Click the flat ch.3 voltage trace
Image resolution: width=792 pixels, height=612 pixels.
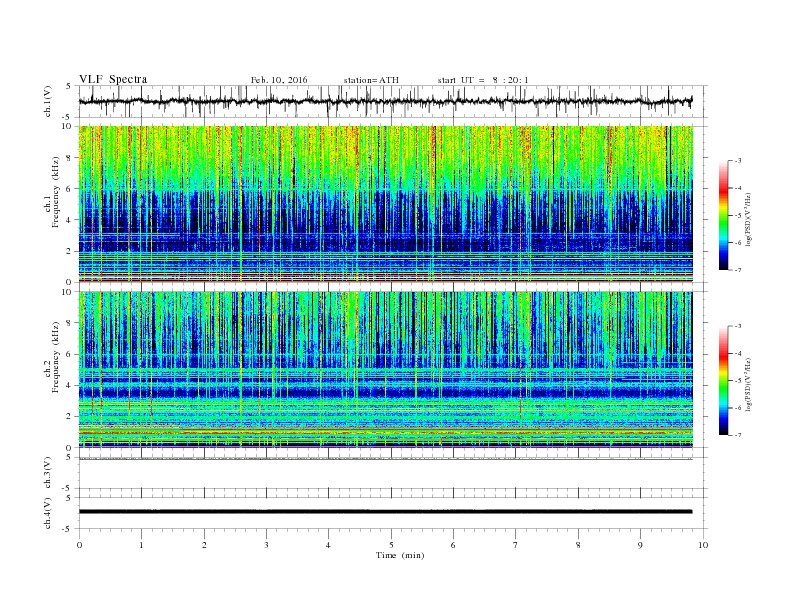click(x=385, y=459)
